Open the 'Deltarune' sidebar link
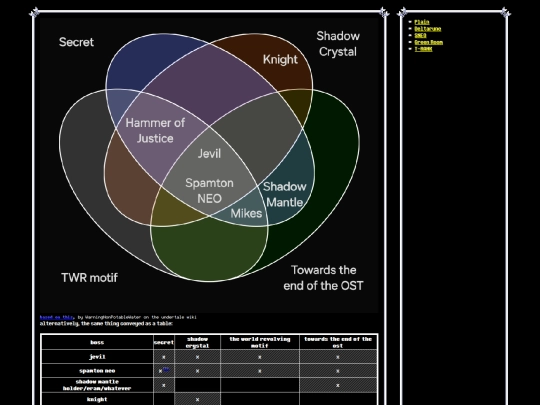 point(427,29)
